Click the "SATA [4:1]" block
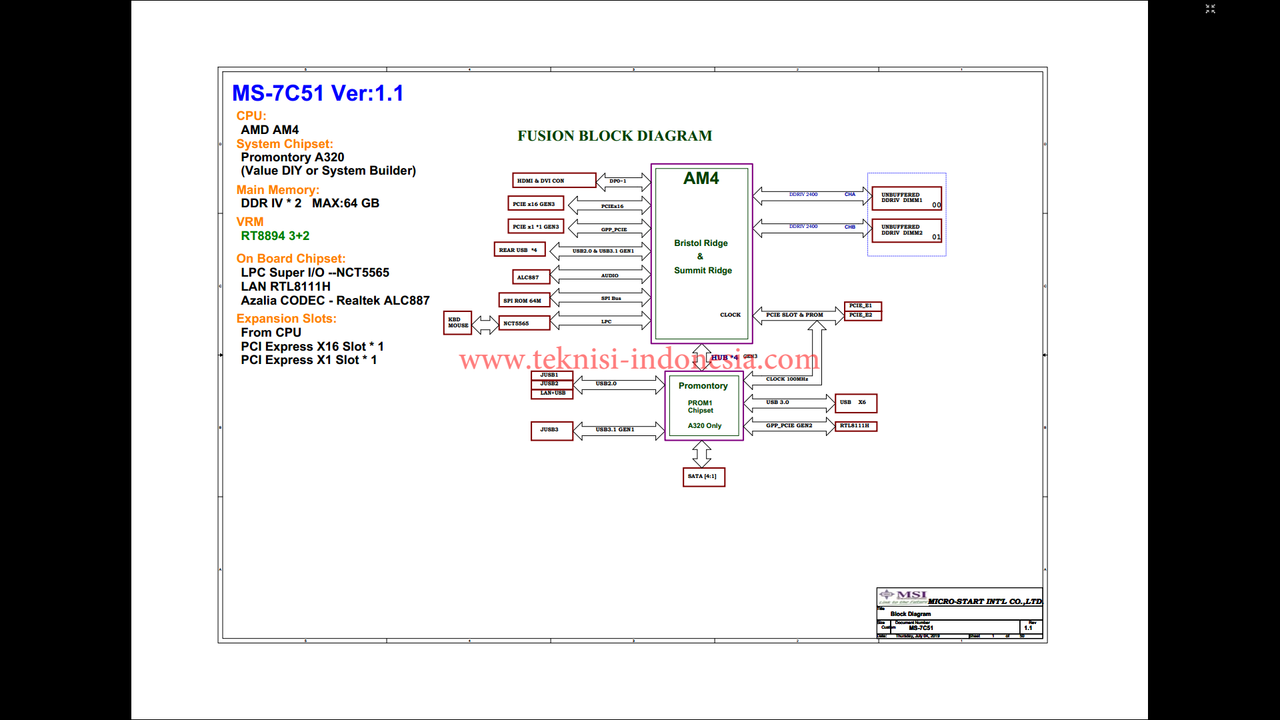 (x=702, y=477)
